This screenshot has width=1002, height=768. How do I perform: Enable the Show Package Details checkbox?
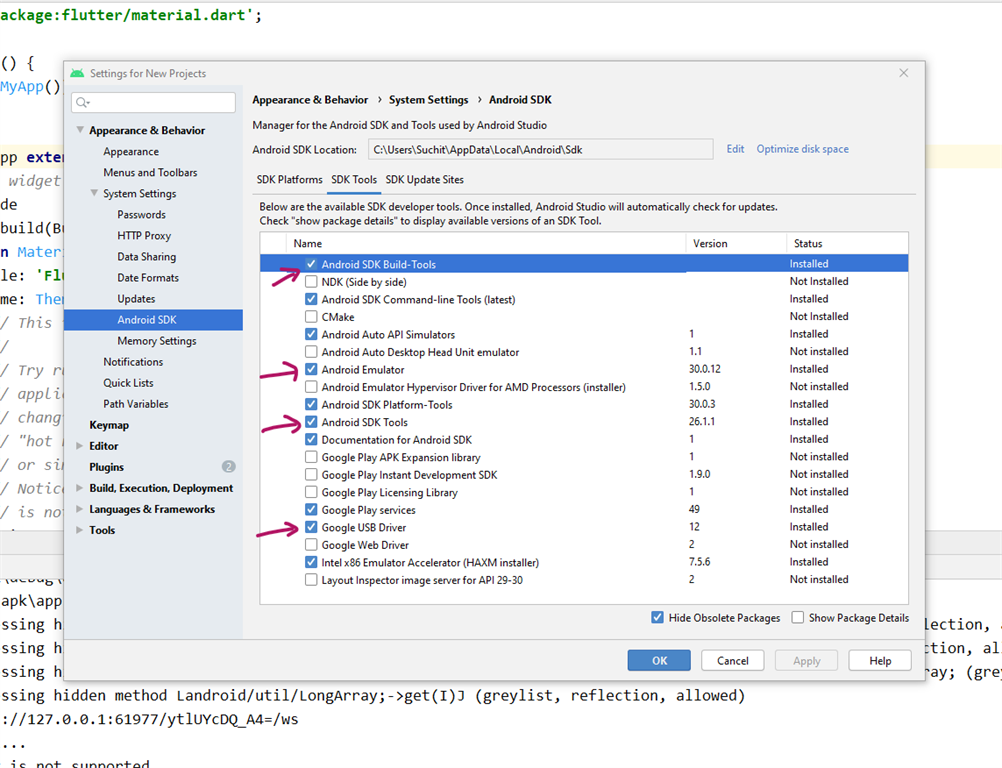point(798,618)
